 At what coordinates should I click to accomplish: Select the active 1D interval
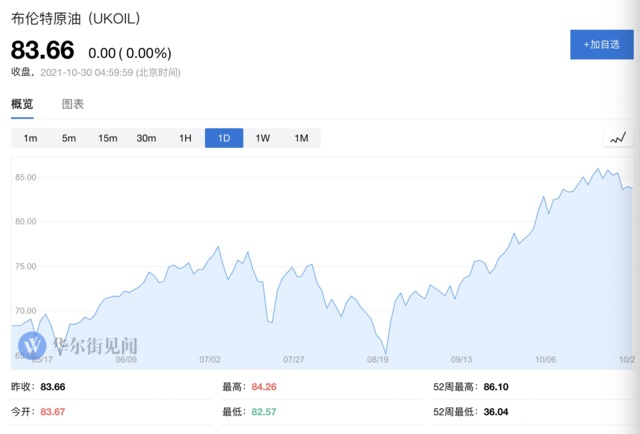click(x=224, y=138)
